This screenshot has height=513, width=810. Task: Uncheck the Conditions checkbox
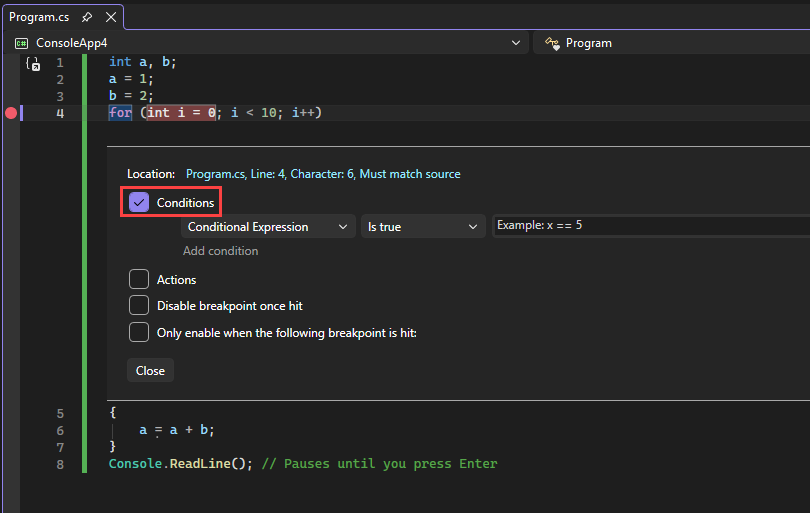click(x=139, y=202)
